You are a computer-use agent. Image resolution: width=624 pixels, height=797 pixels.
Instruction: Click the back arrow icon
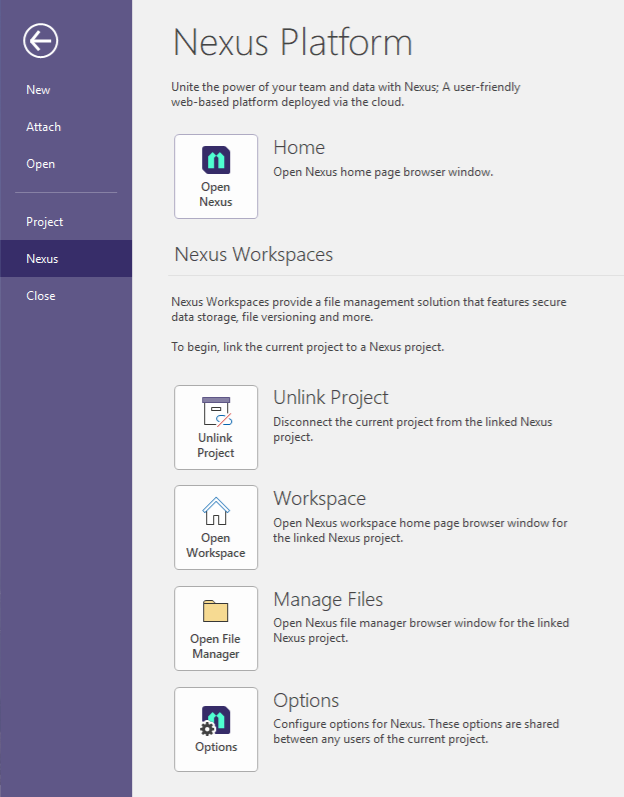click(x=40, y=41)
